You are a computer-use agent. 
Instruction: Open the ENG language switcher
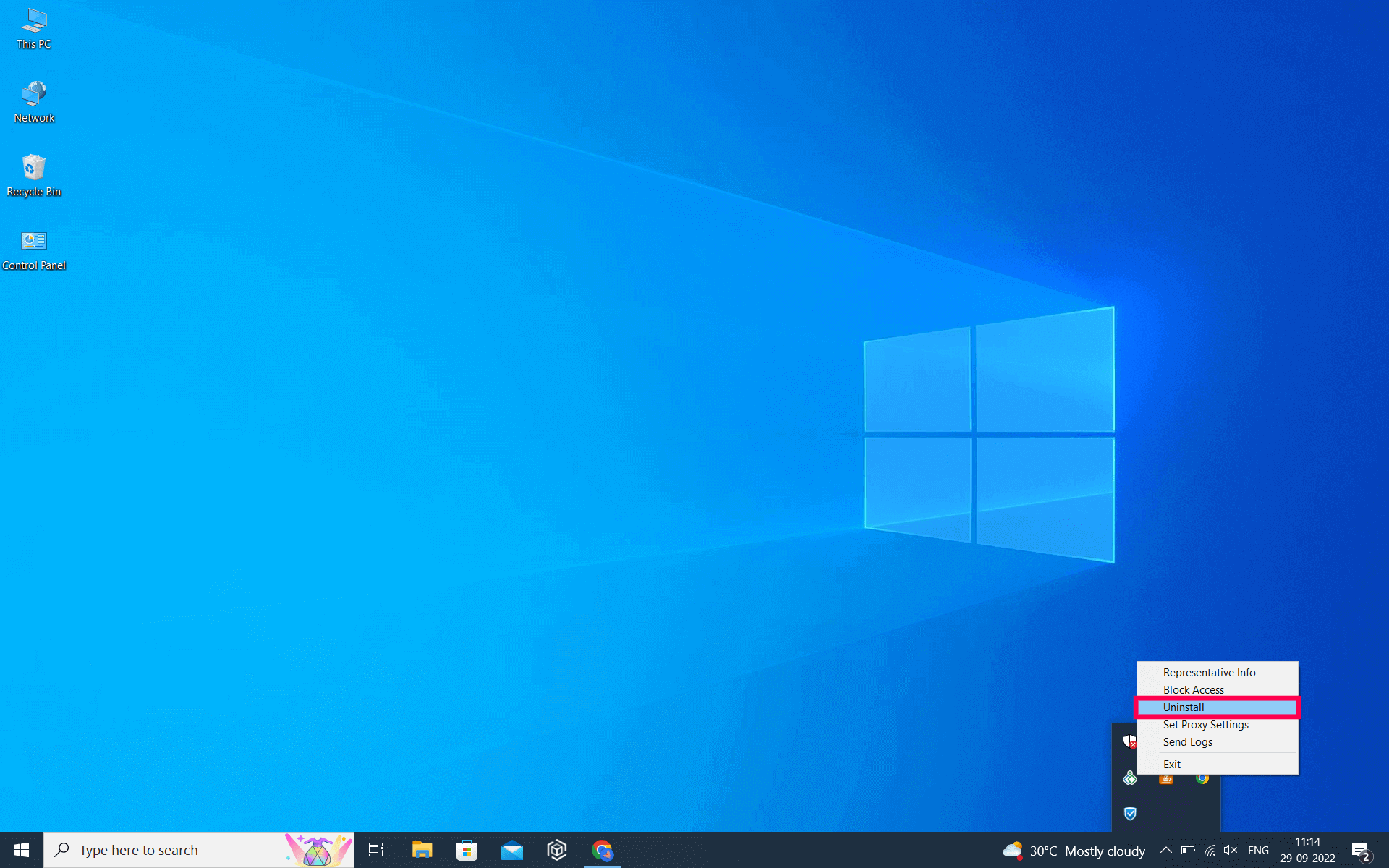click(x=1260, y=851)
